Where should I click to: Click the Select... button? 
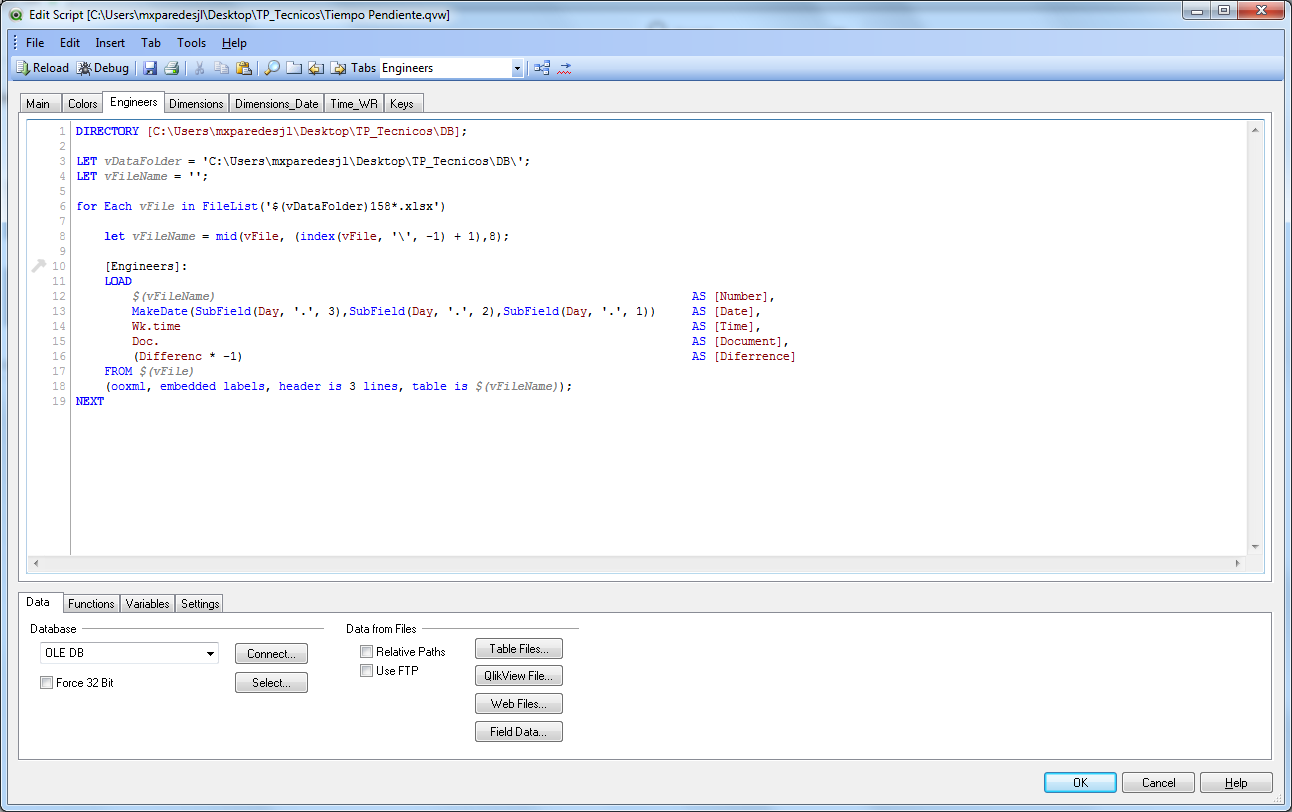(272, 682)
